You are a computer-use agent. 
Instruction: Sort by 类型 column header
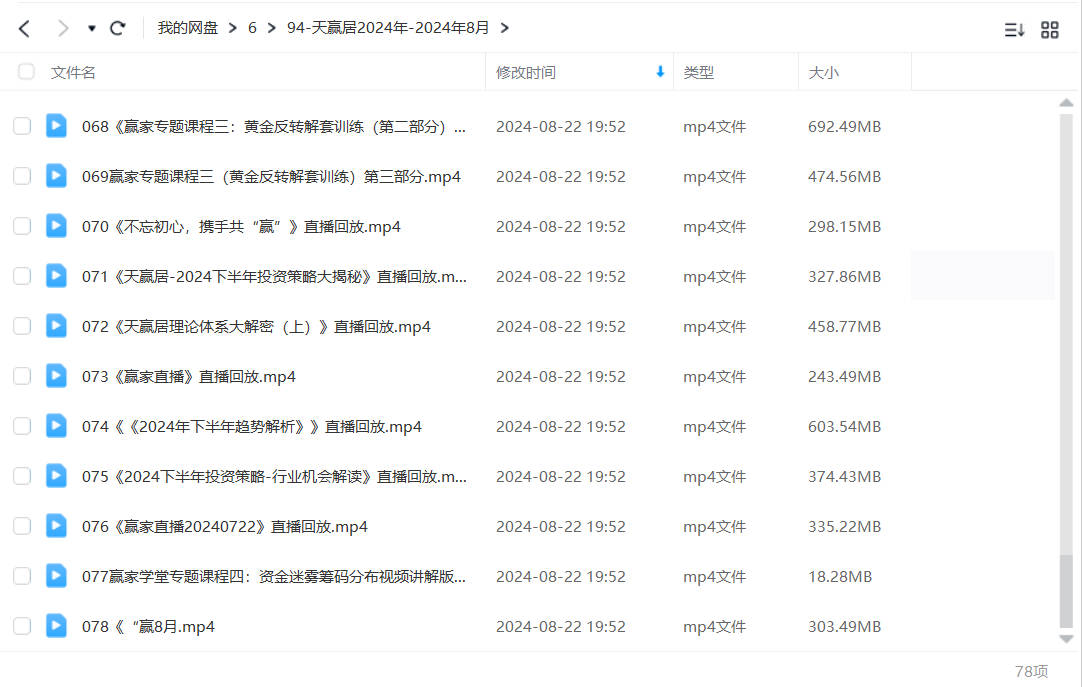click(698, 72)
